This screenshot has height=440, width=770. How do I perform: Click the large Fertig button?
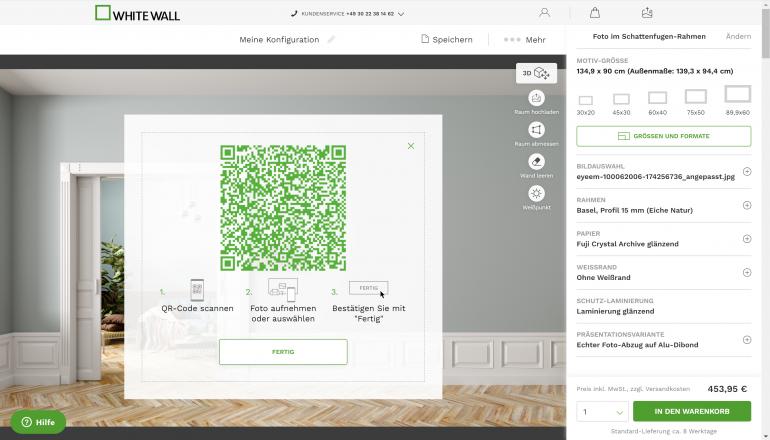point(283,352)
